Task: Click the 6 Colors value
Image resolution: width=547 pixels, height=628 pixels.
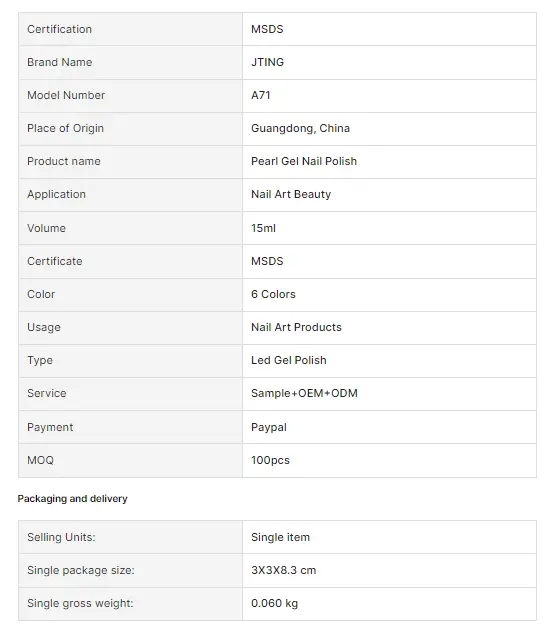Action: tap(273, 294)
